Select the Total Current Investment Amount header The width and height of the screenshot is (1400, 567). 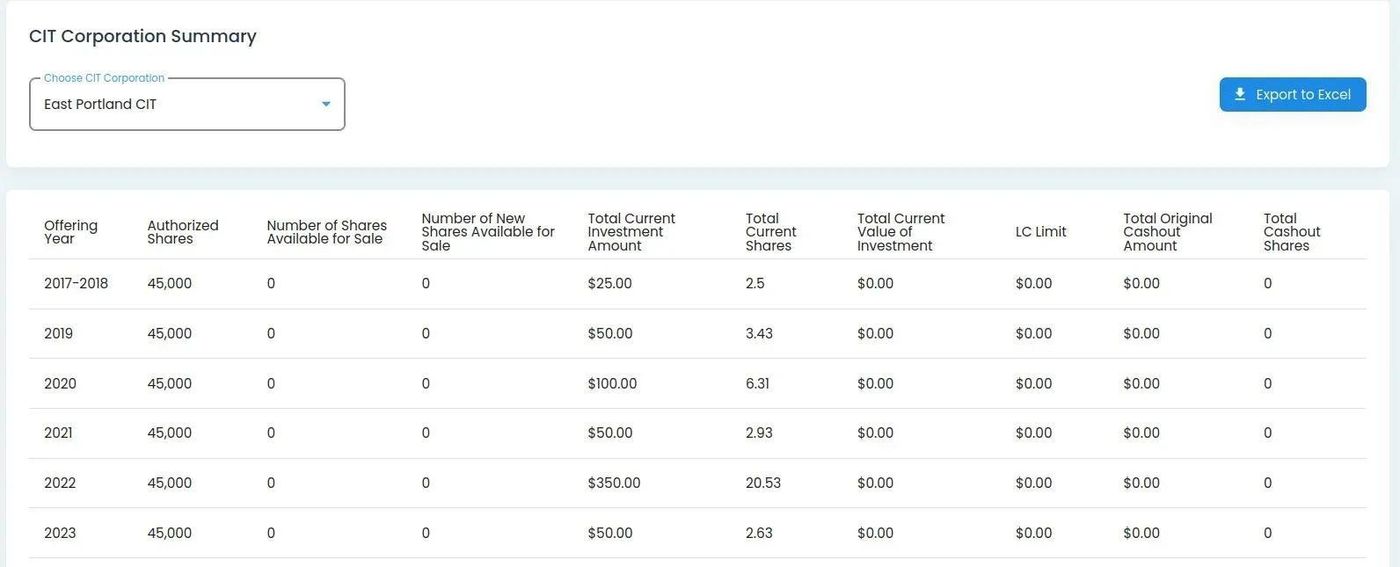[631, 232]
